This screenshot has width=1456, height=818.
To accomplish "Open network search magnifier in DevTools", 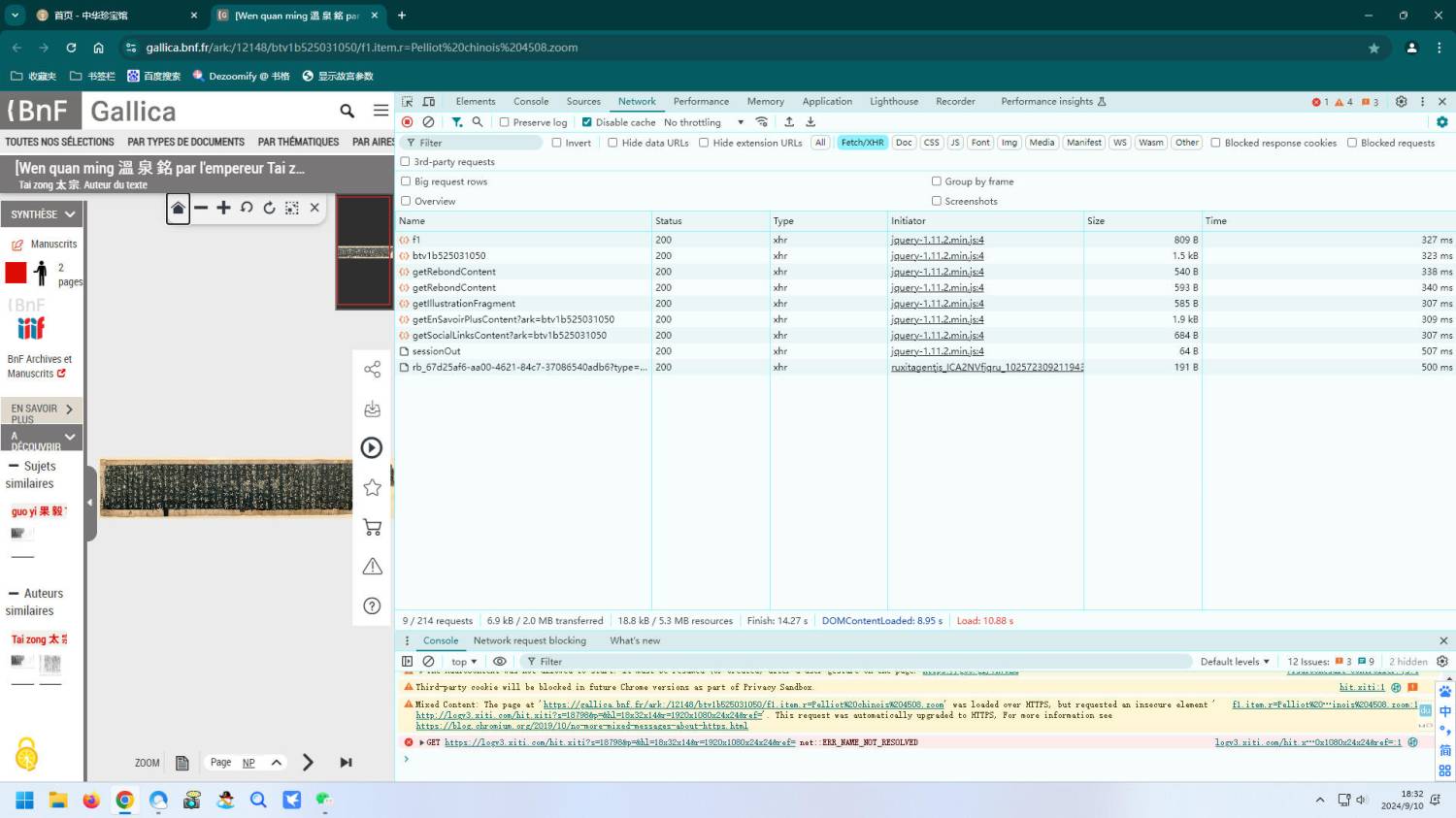I will pyautogui.click(x=478, y=122).
